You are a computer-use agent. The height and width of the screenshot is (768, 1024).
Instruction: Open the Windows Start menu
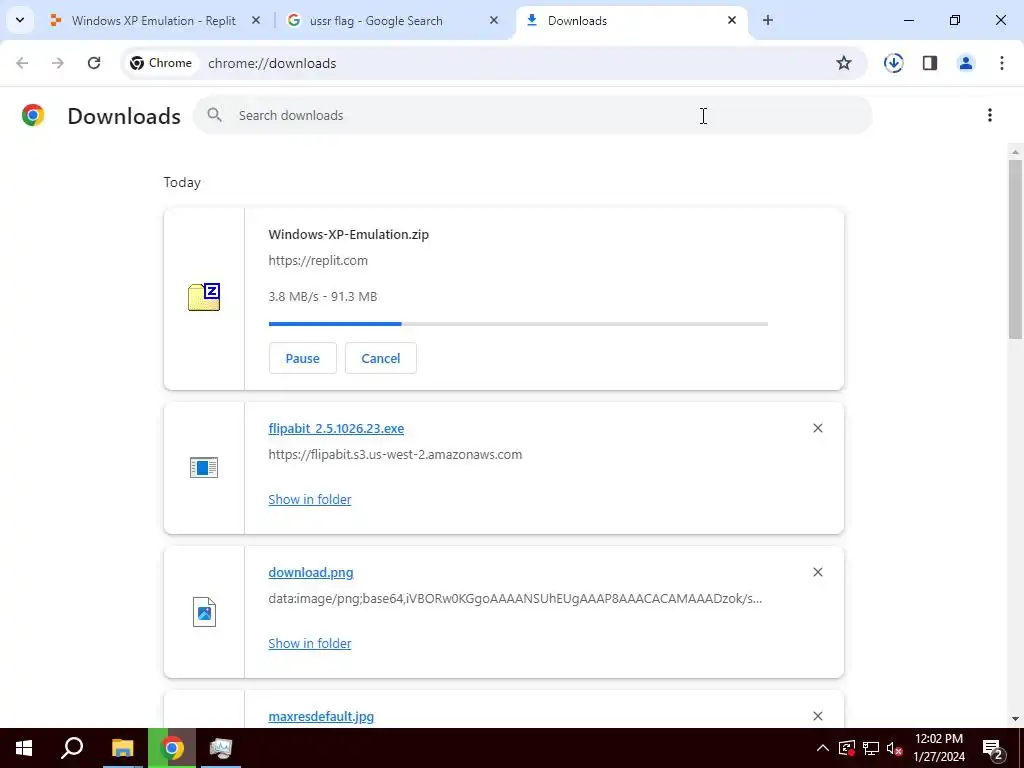tap(24, 748)
